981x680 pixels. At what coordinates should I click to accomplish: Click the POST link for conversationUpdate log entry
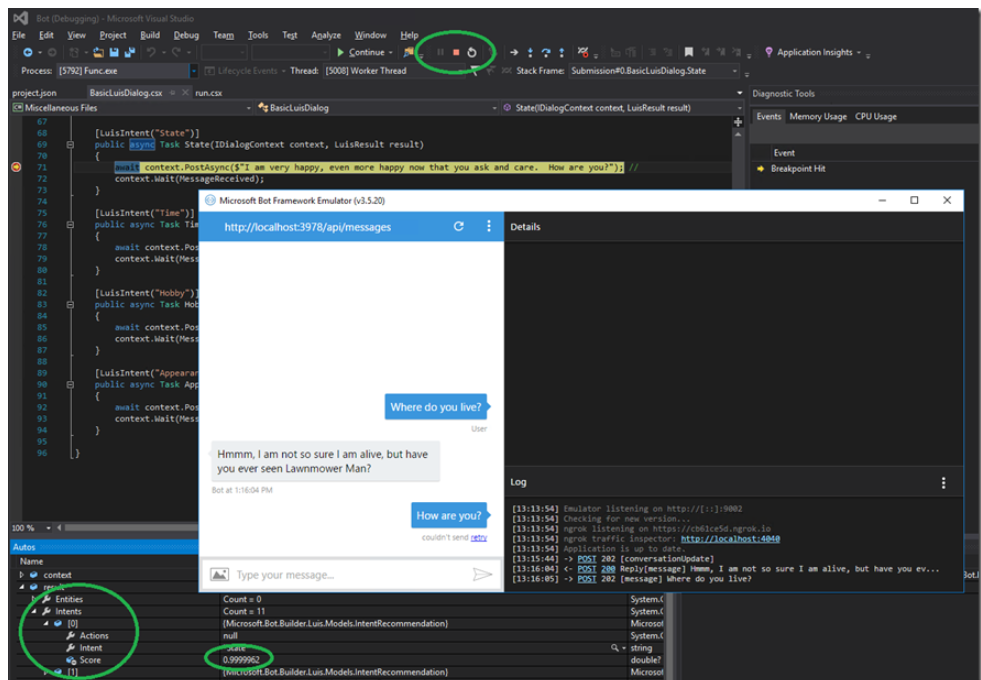(586, 559)
